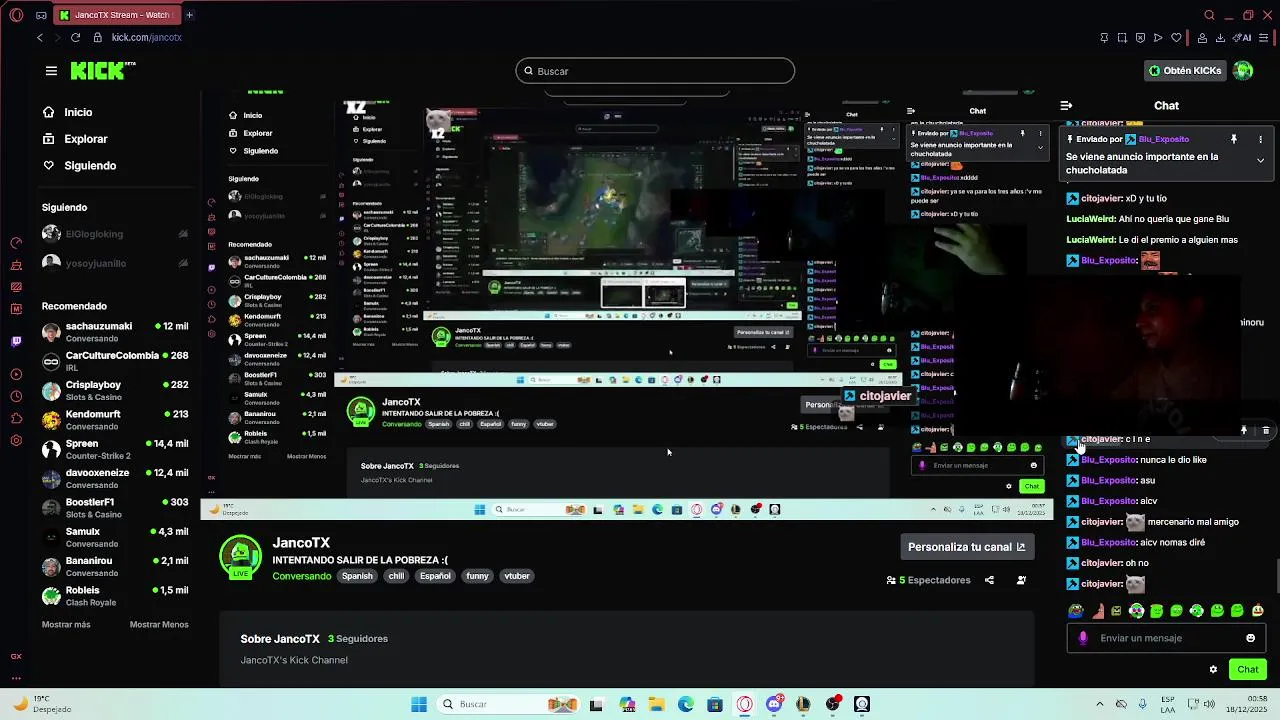This screenshot has width=1280, height=720.
Task: Open the Kick hamburger menu
Action: 51,71
